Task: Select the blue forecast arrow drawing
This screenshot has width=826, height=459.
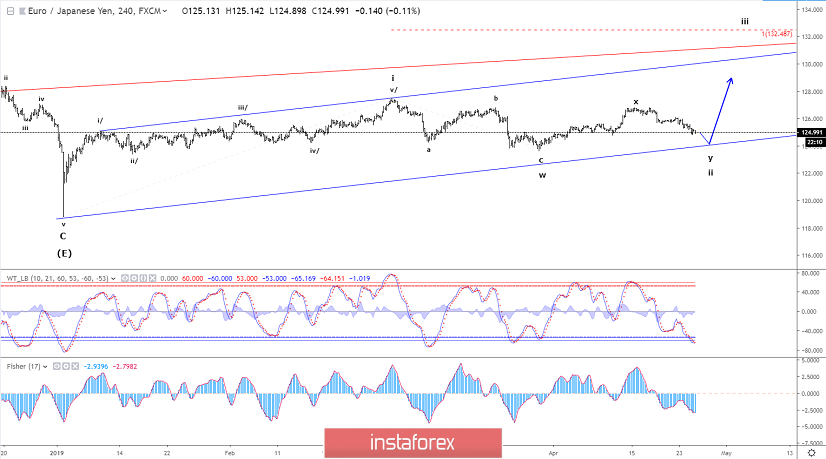Action: click(x=721, y=111)
